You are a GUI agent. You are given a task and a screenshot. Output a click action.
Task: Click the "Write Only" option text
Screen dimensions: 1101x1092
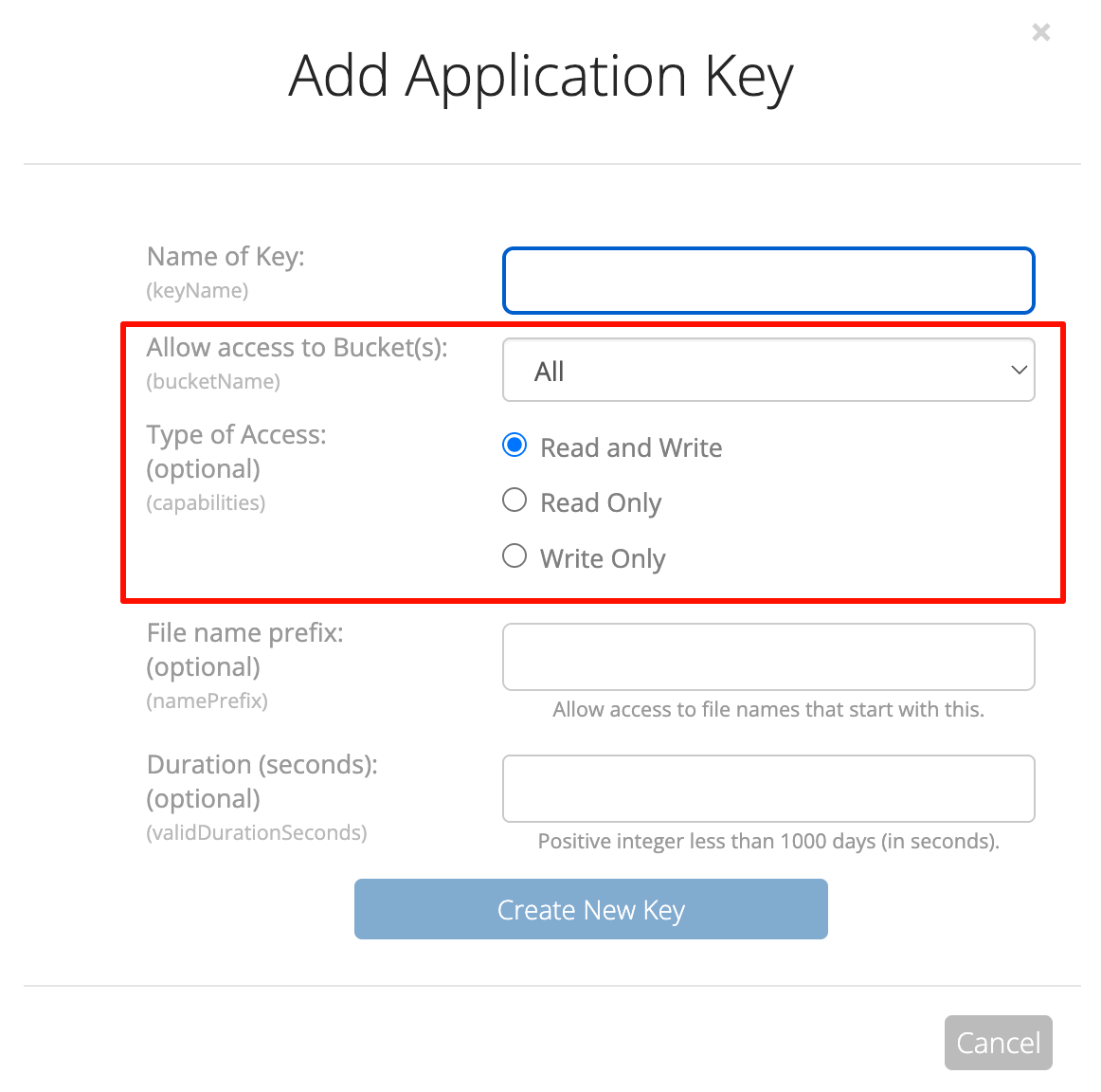click(603, 558)
